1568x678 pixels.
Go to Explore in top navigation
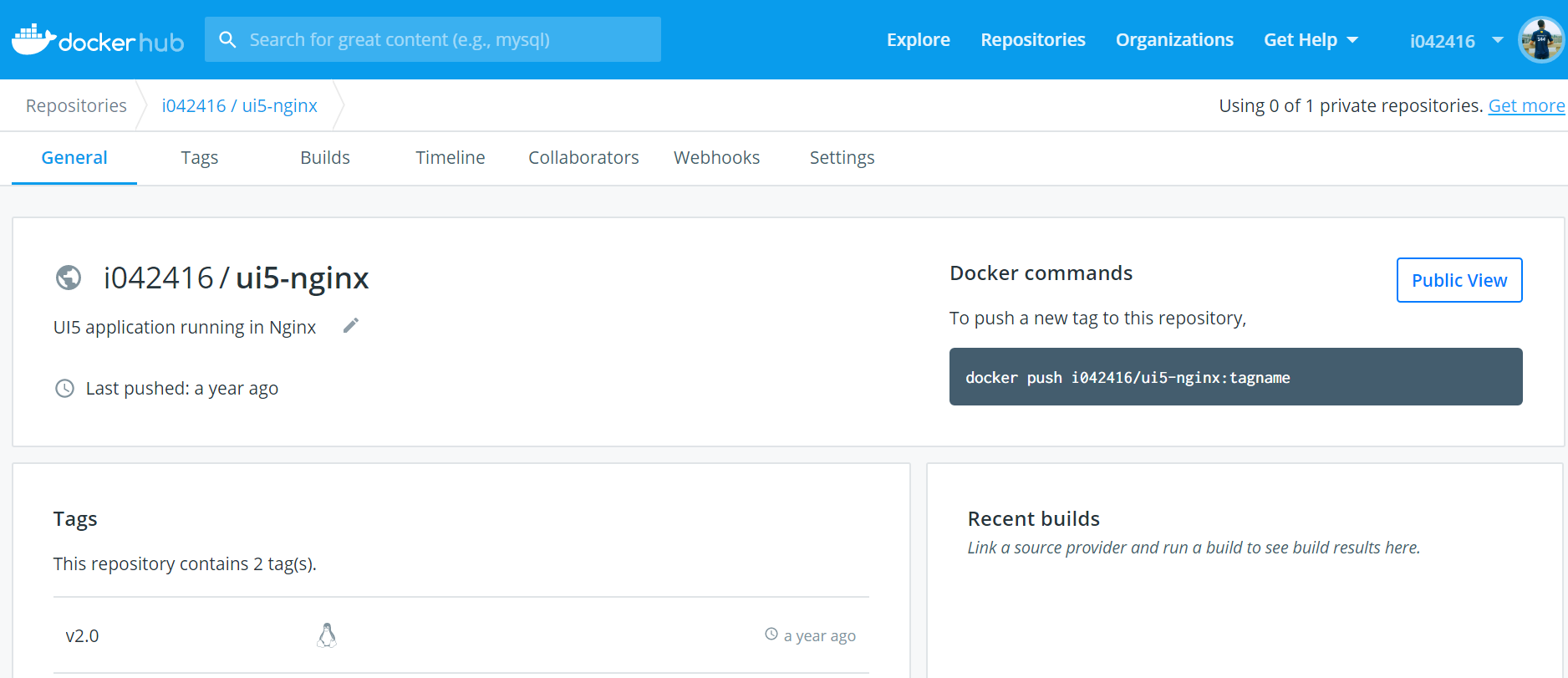point(919,39)
